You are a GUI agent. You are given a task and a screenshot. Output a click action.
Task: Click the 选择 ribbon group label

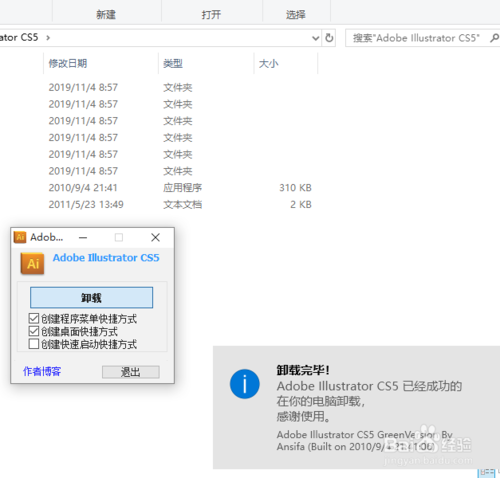[296, 14]
